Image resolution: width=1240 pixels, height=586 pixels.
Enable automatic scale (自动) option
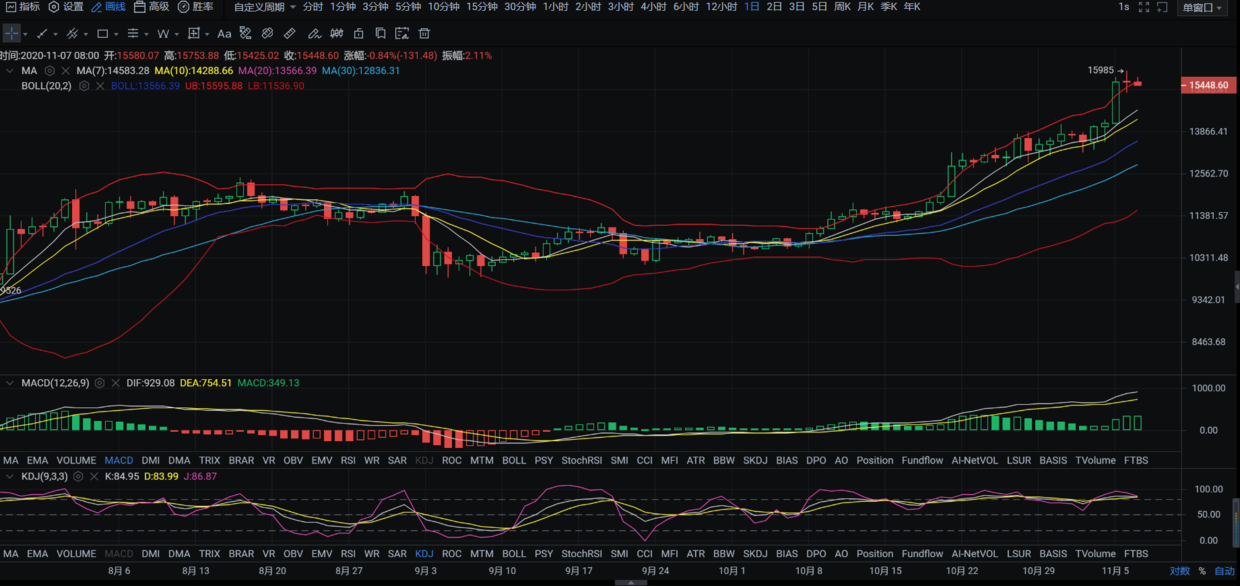(1224, 571)
